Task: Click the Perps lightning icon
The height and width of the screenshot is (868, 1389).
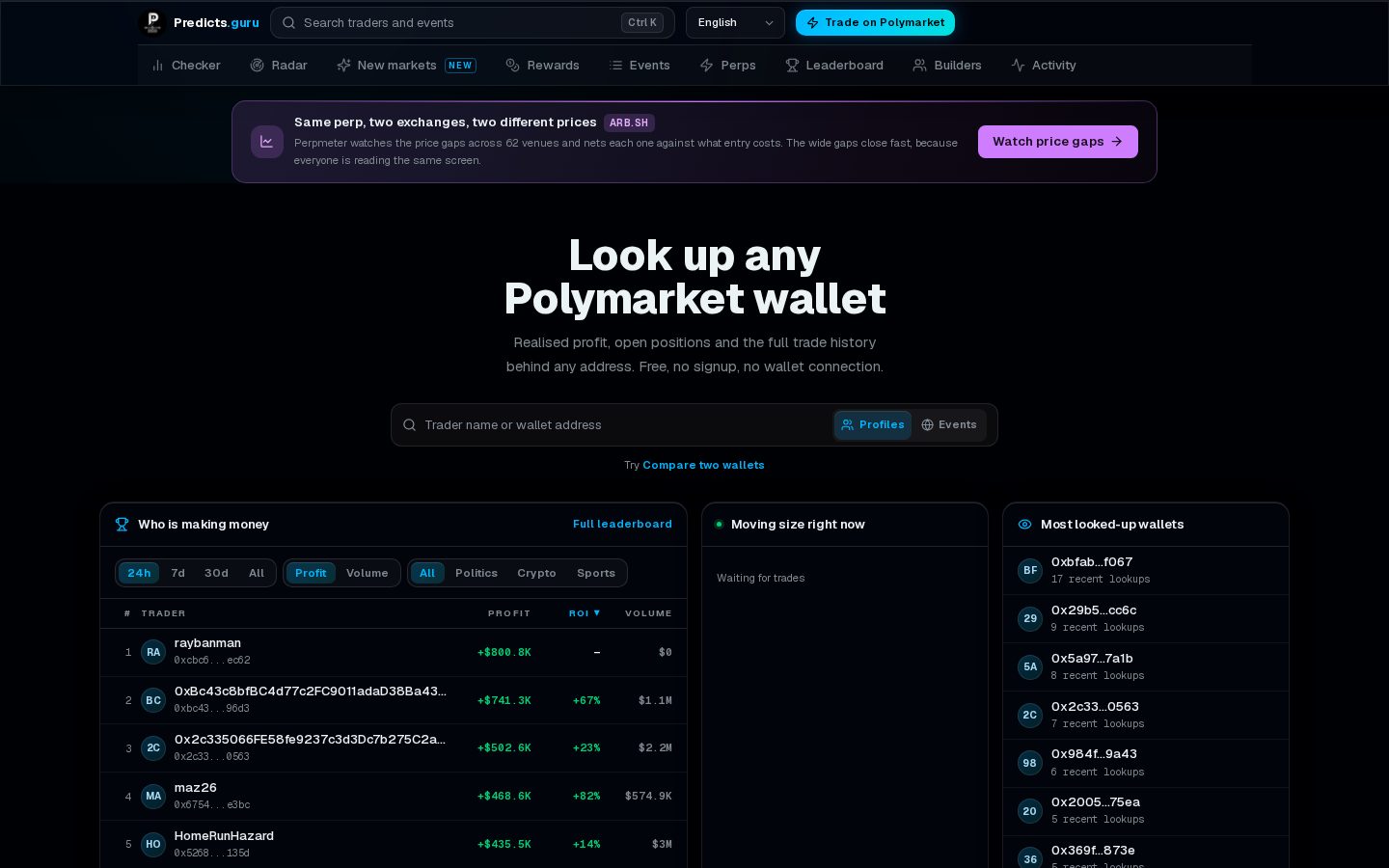Action: (706, 66)
